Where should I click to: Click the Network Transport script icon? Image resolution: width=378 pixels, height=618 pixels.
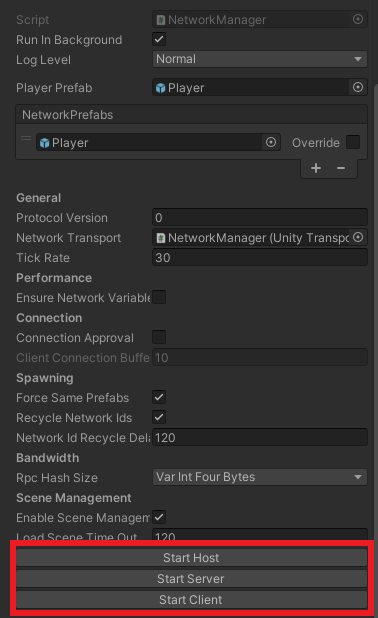pyautogui.click(x=160, y=238)
